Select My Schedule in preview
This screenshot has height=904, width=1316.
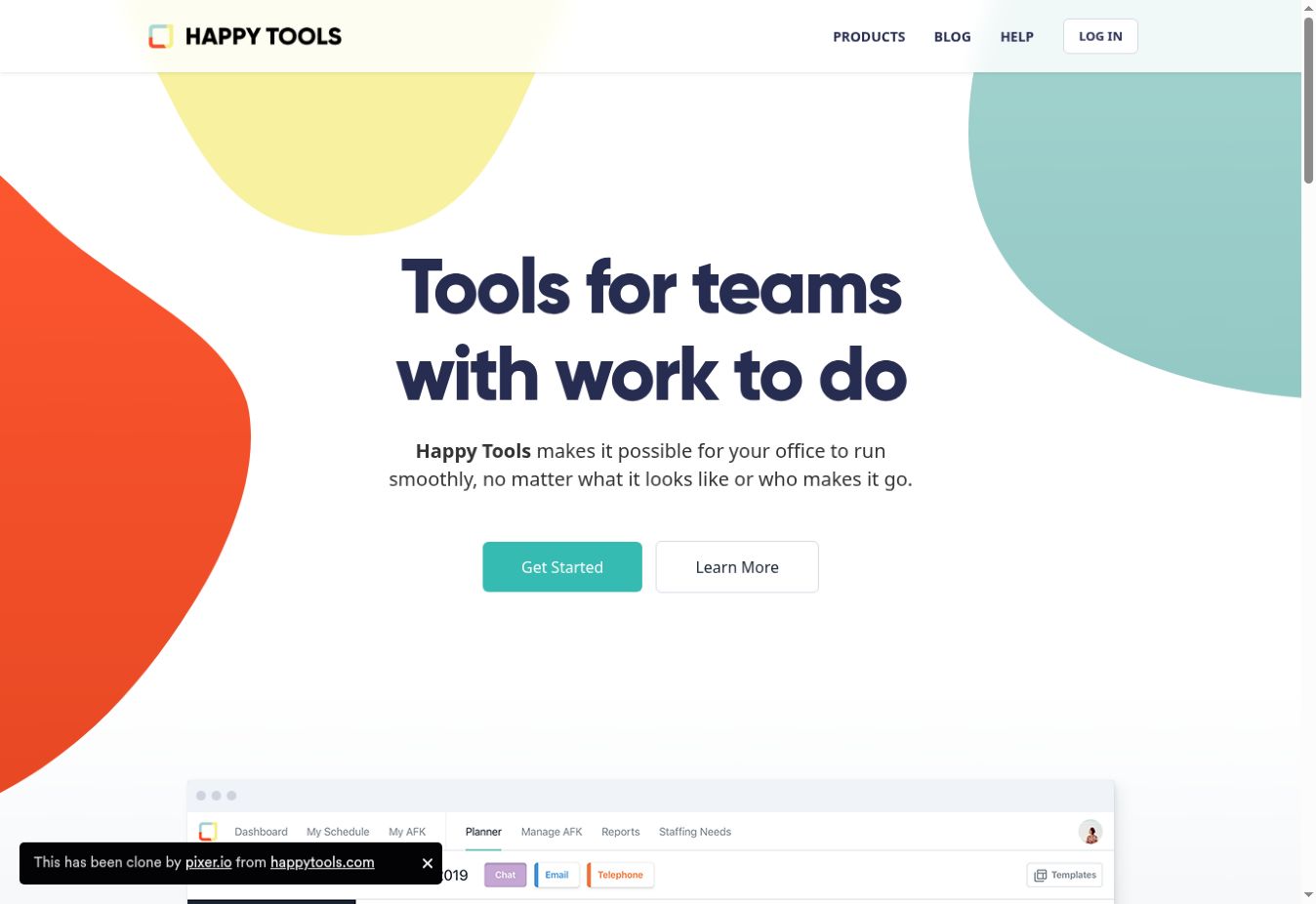click(x=338, y=832)
